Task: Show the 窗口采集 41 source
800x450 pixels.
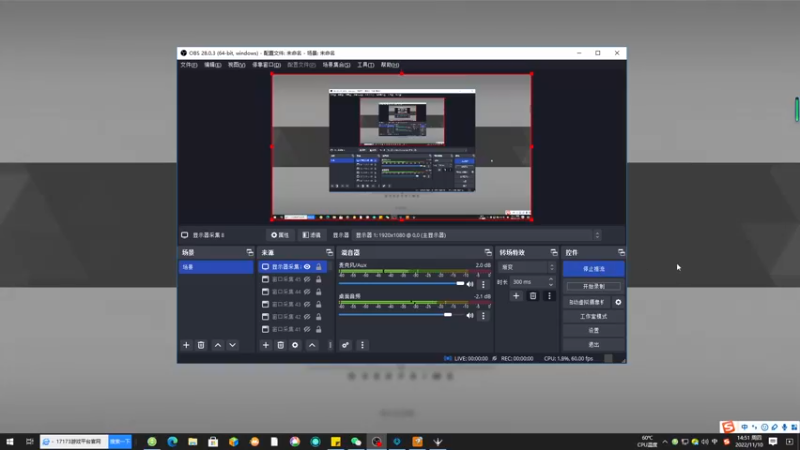Action: point(307,329)
